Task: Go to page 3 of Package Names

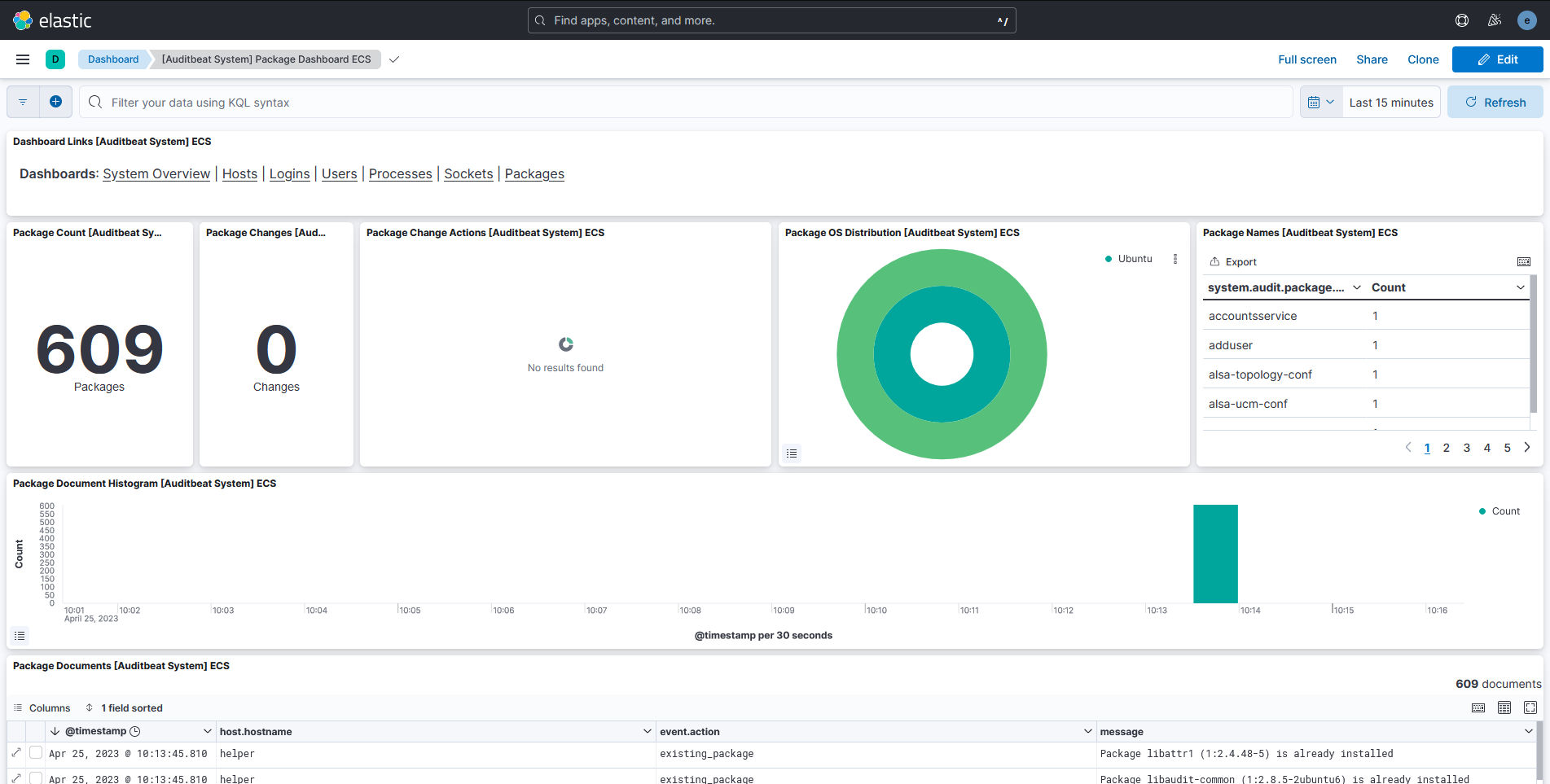Action: pos(1467,448)
